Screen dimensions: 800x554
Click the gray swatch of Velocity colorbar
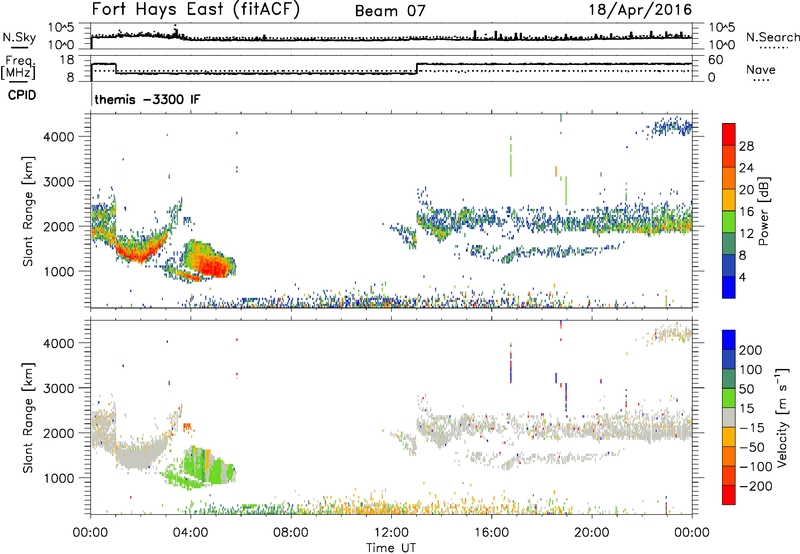click(729, 417)
